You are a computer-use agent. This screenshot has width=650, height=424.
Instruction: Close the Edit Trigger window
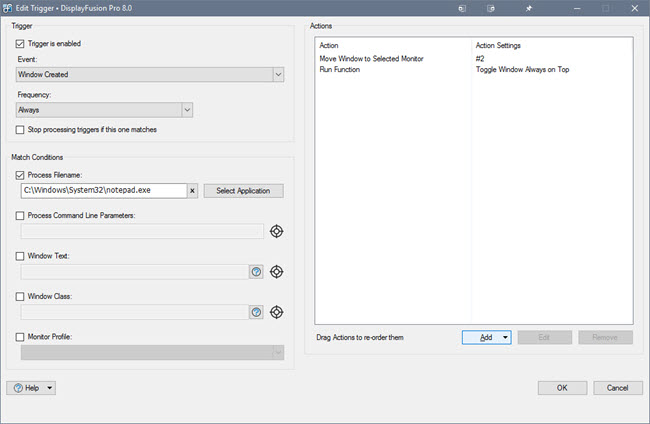pos(635,8)
